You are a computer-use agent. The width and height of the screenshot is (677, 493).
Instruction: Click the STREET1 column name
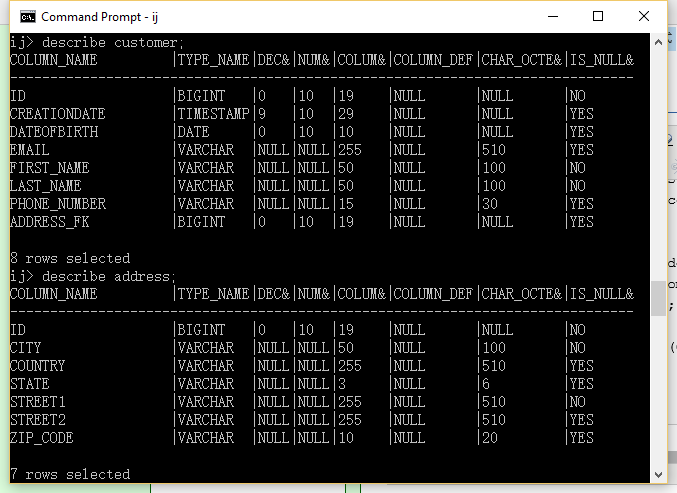[x=38, y=402]
